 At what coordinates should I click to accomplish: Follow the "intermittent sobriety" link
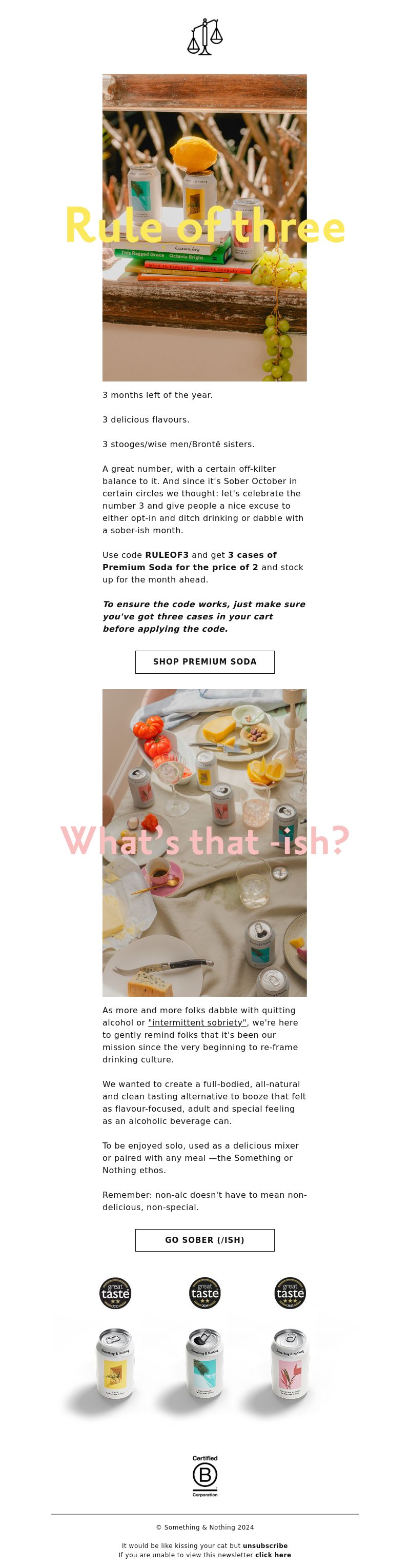(197, 1022)
